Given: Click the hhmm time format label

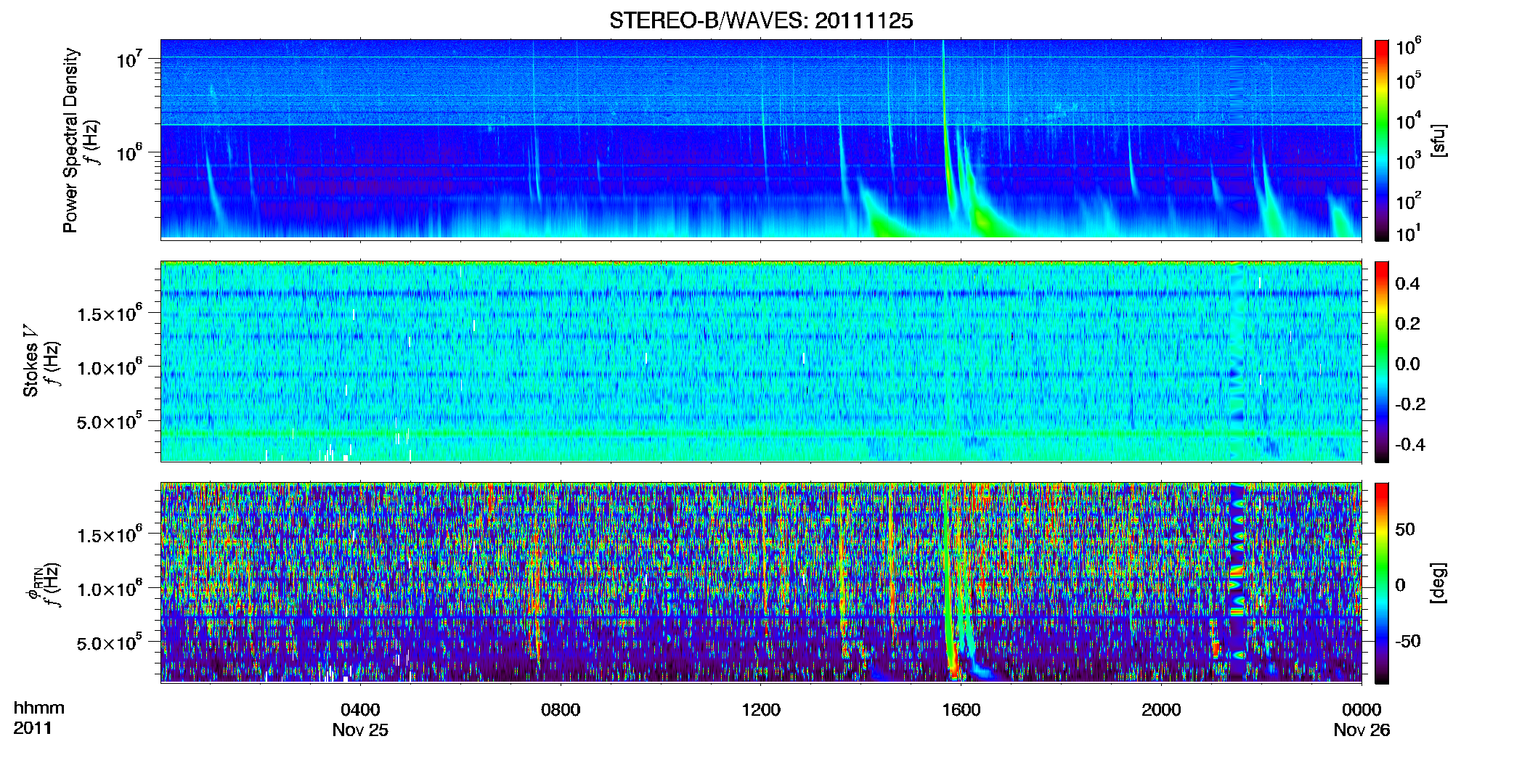Looking at the screenshot, I should (39, 709).
